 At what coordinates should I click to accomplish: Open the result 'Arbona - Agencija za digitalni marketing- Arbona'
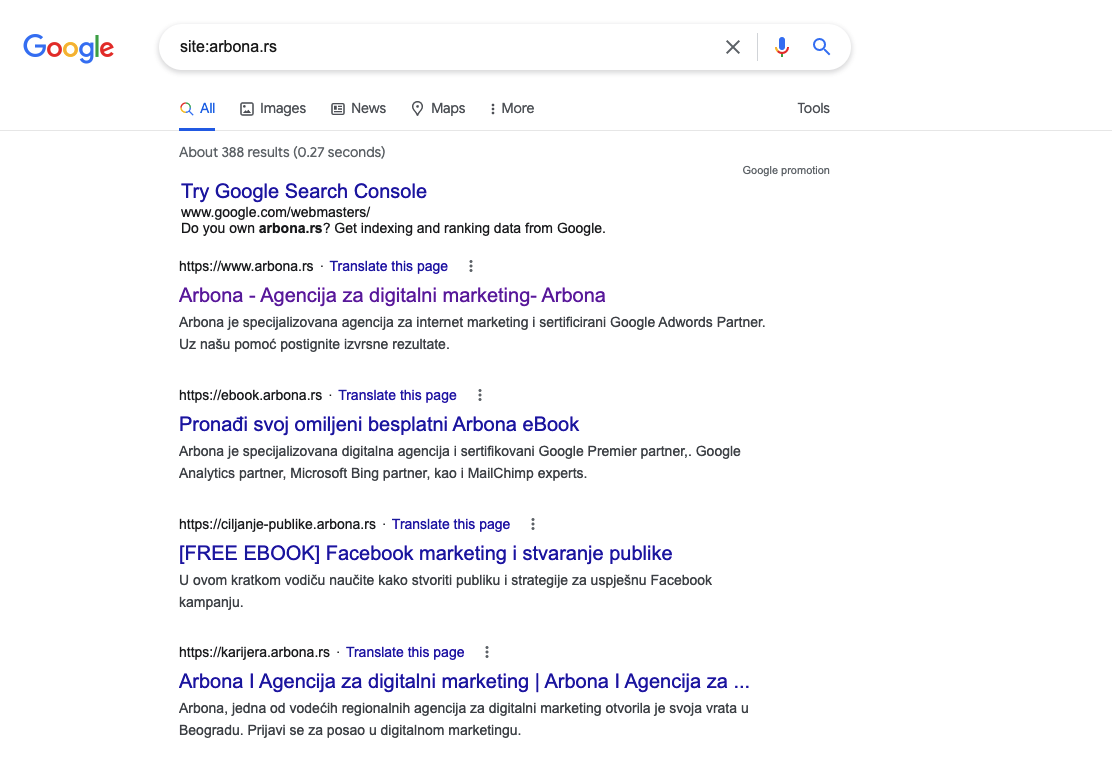(392, 295)
